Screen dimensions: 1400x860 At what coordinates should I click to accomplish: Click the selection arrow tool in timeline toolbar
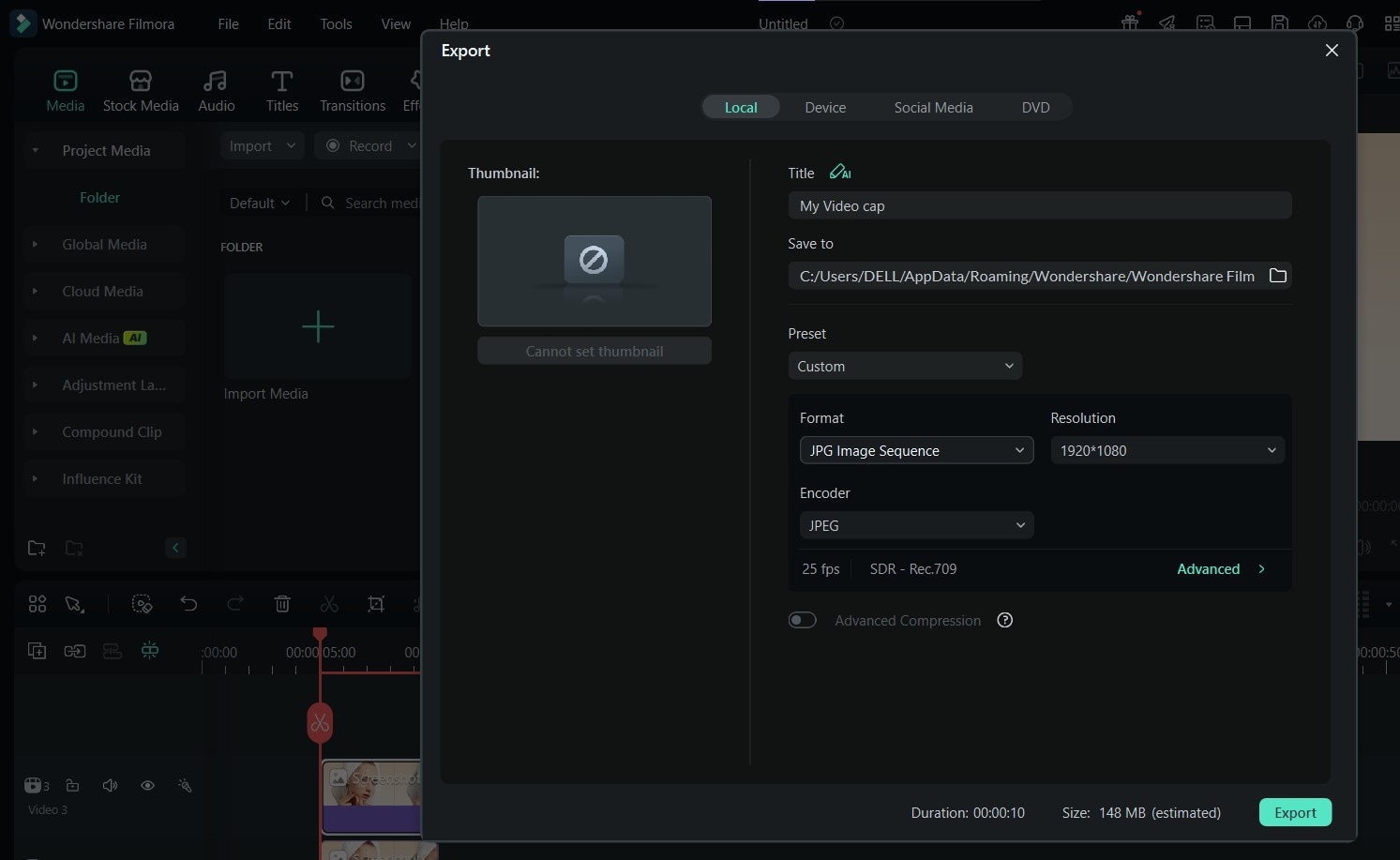[74, 605]
